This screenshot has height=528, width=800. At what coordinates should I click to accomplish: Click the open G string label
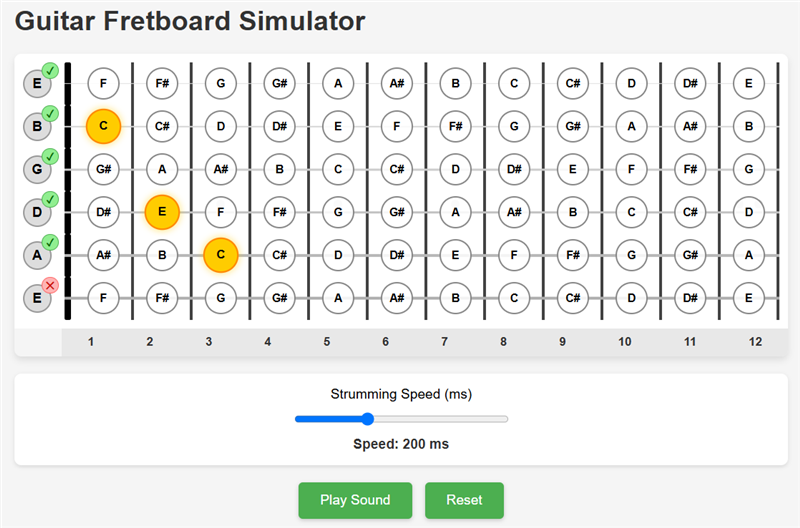point(37,169)
